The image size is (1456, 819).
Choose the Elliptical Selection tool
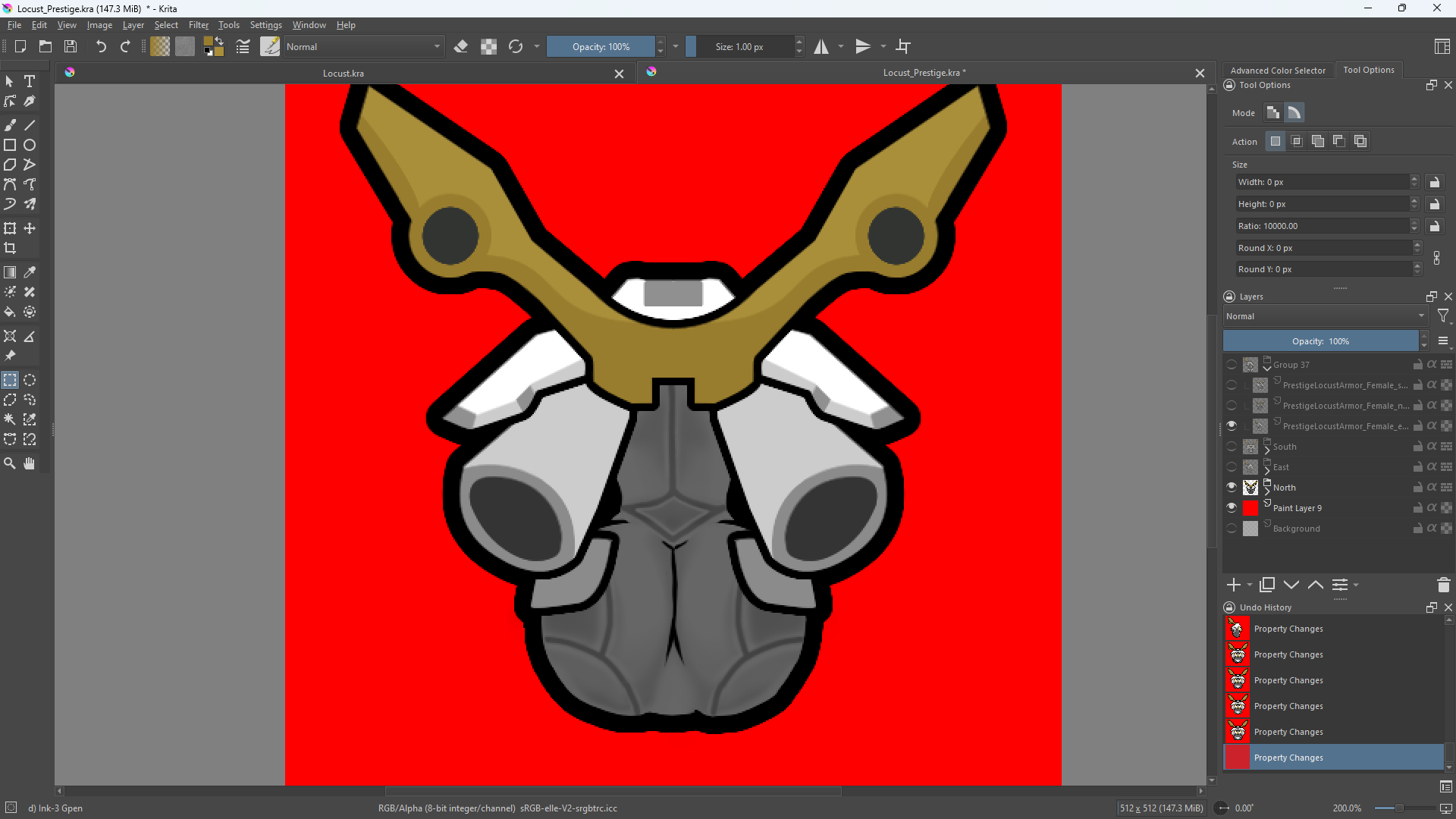tap(30, 381)
